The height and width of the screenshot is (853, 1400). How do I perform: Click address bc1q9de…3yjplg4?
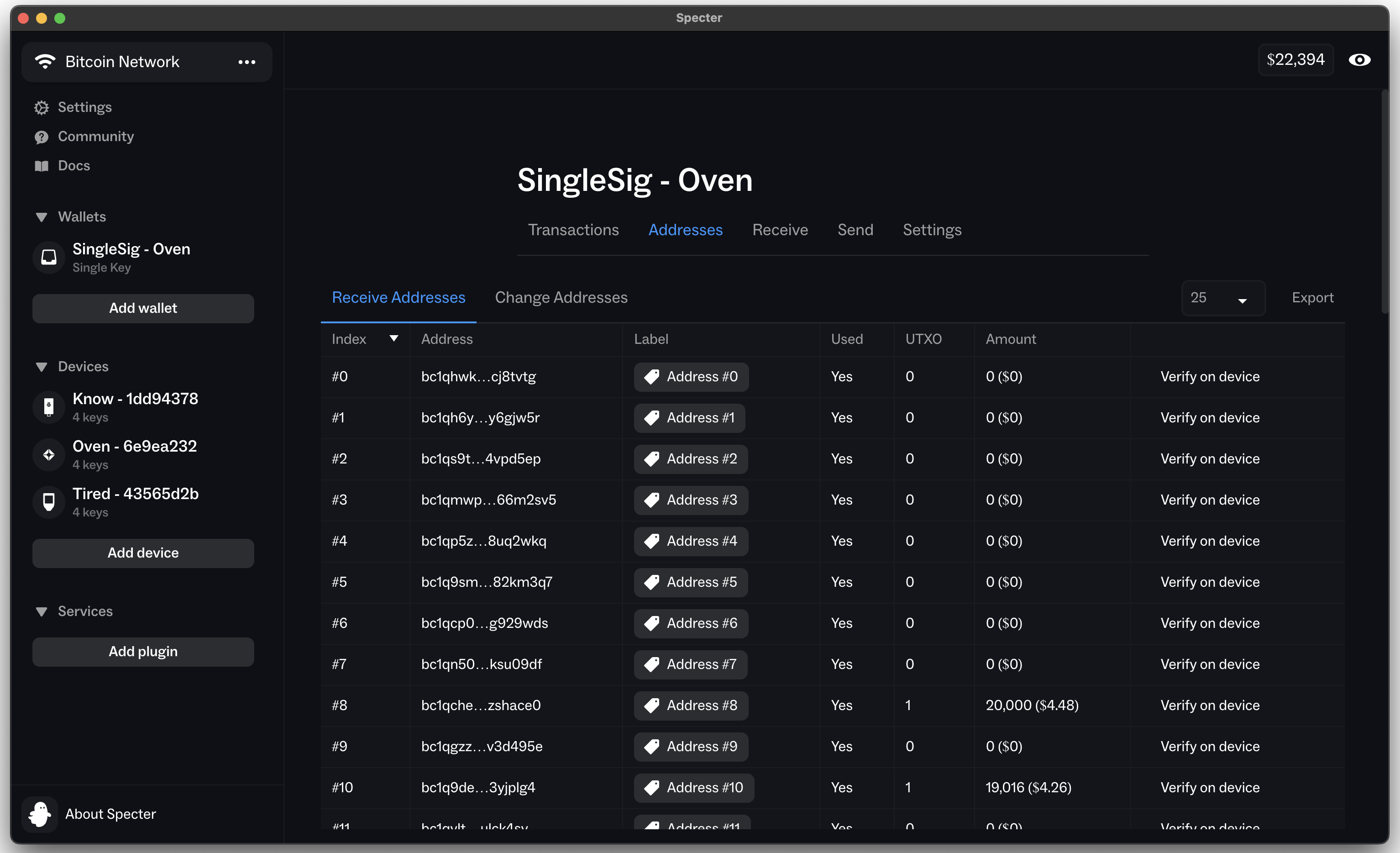[478, 788]
